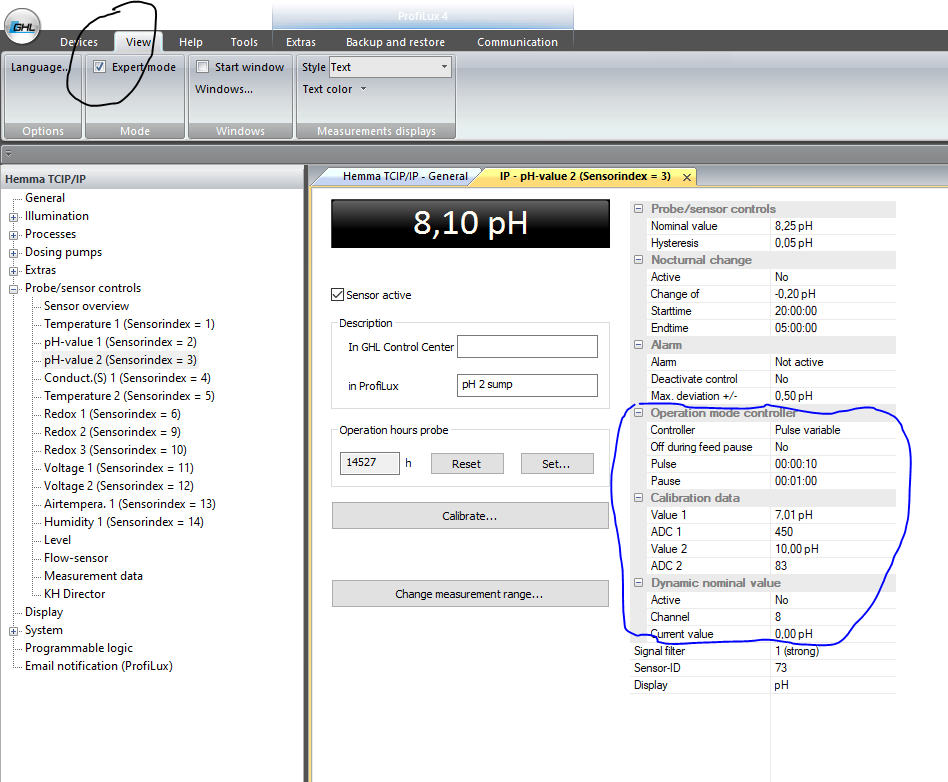Select Email notification (ProfiLux) item

click(99, 666)
